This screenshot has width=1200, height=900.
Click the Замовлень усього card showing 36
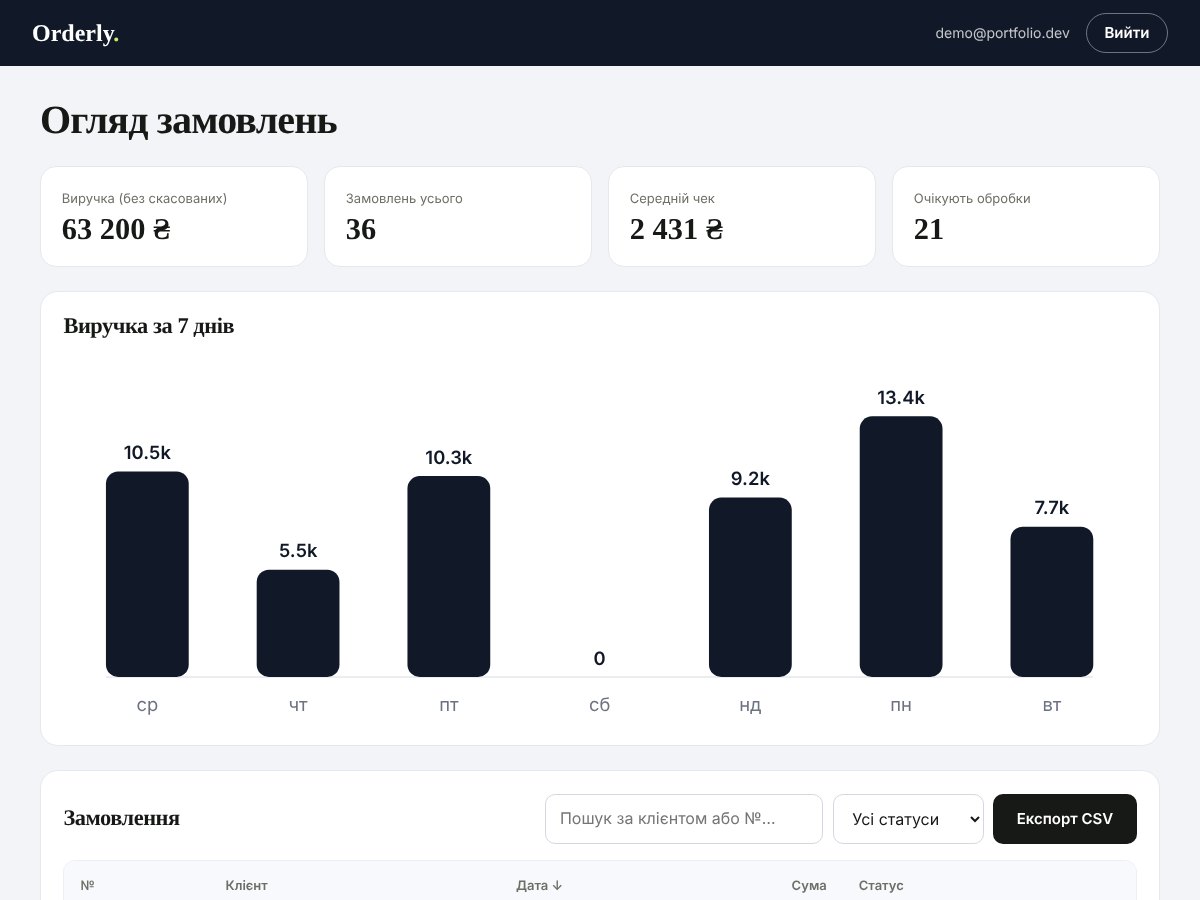pos(458,217)
